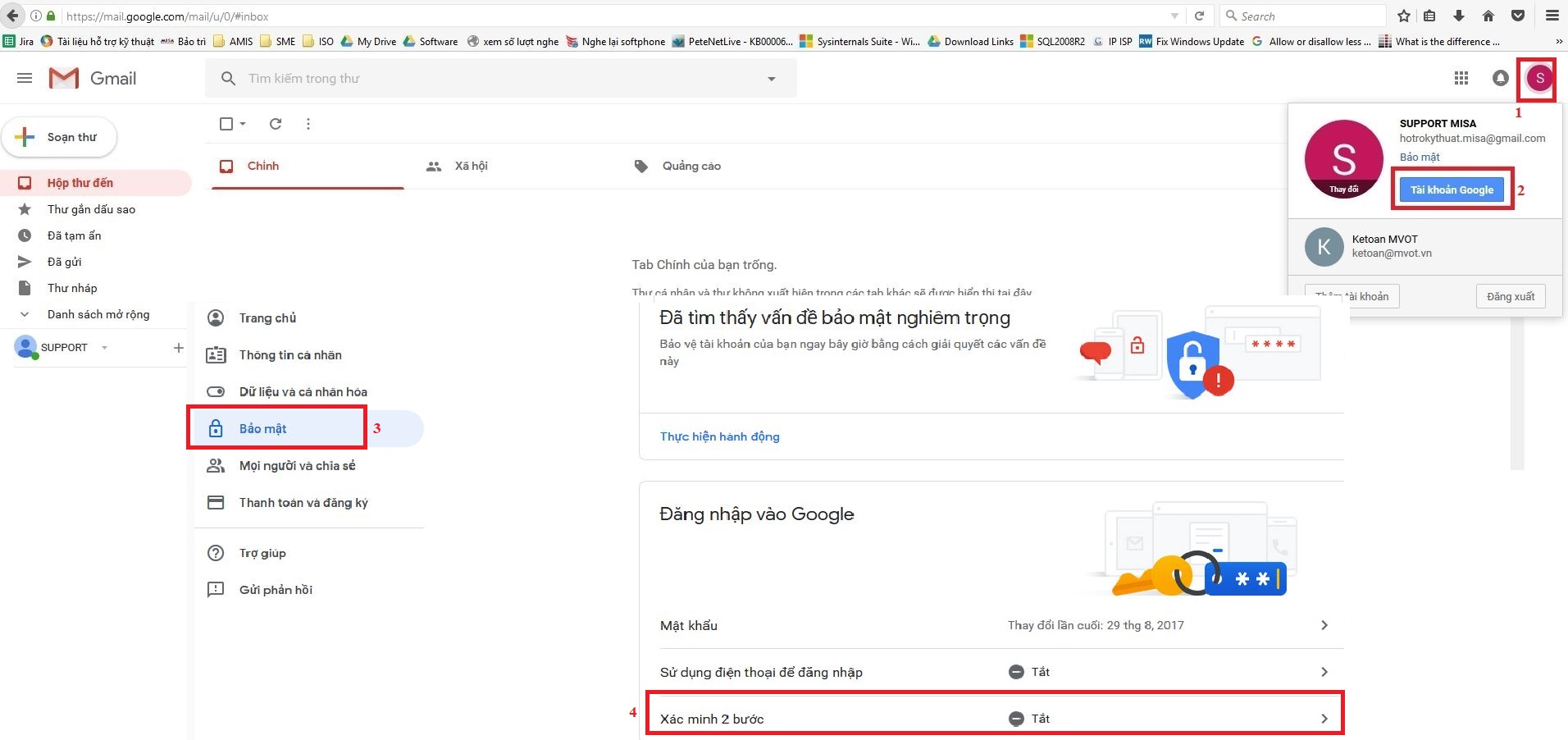1568x740 pixels.
Task: Open Xác minh 2 bước row
Action: click(x=994, y=719)
